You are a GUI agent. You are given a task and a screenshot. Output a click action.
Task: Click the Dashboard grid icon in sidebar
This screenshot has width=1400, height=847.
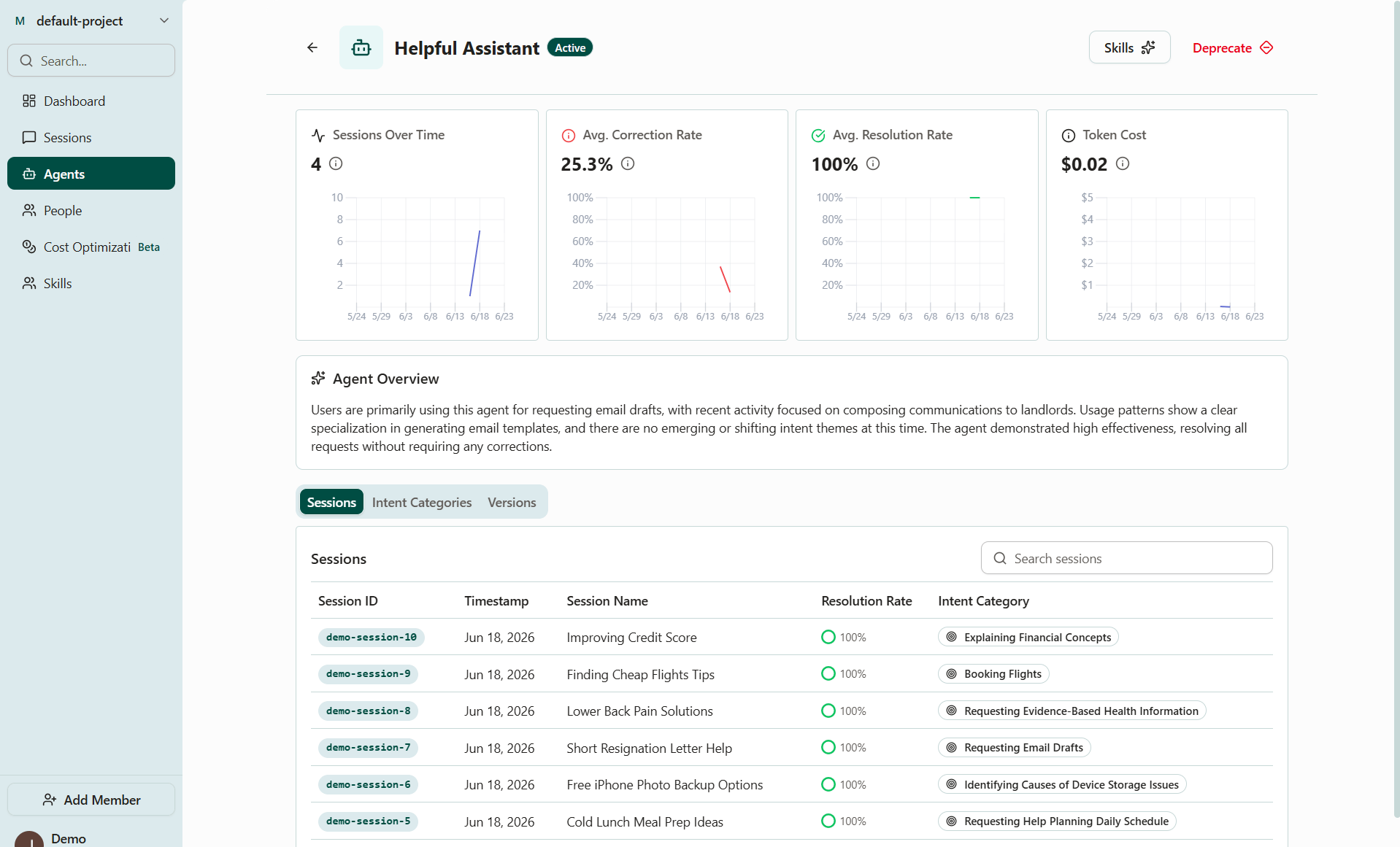[x=29, y=101]
